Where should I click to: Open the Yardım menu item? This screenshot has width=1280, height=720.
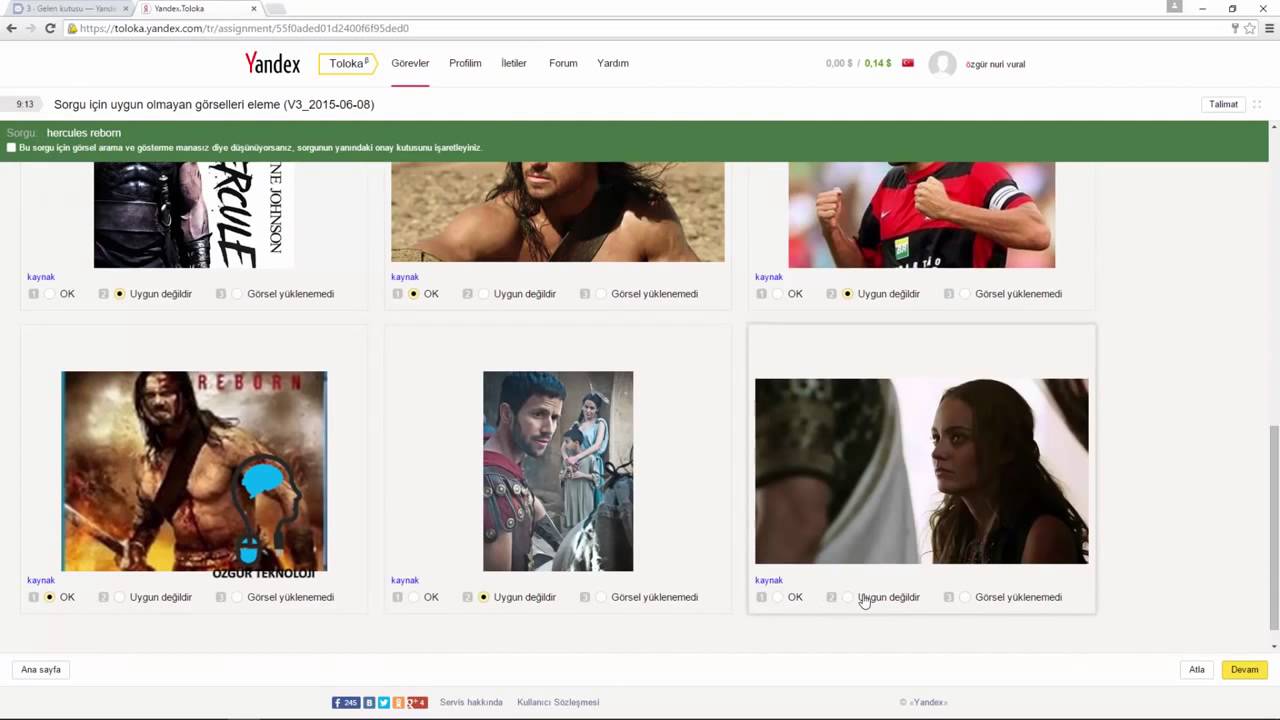(613, 63)
